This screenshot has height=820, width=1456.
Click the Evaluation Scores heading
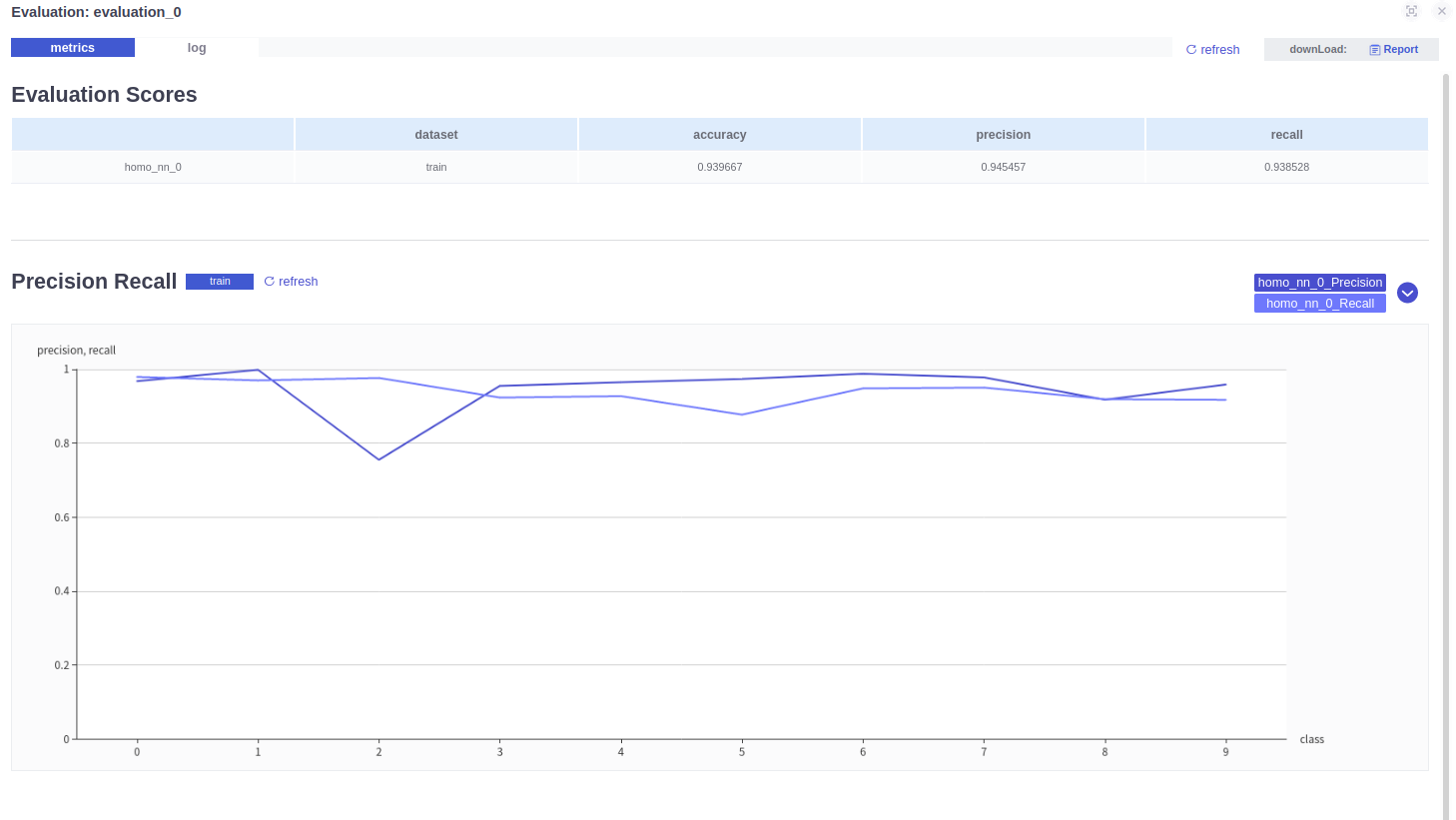pyautogui.click(x=104, y=95)
